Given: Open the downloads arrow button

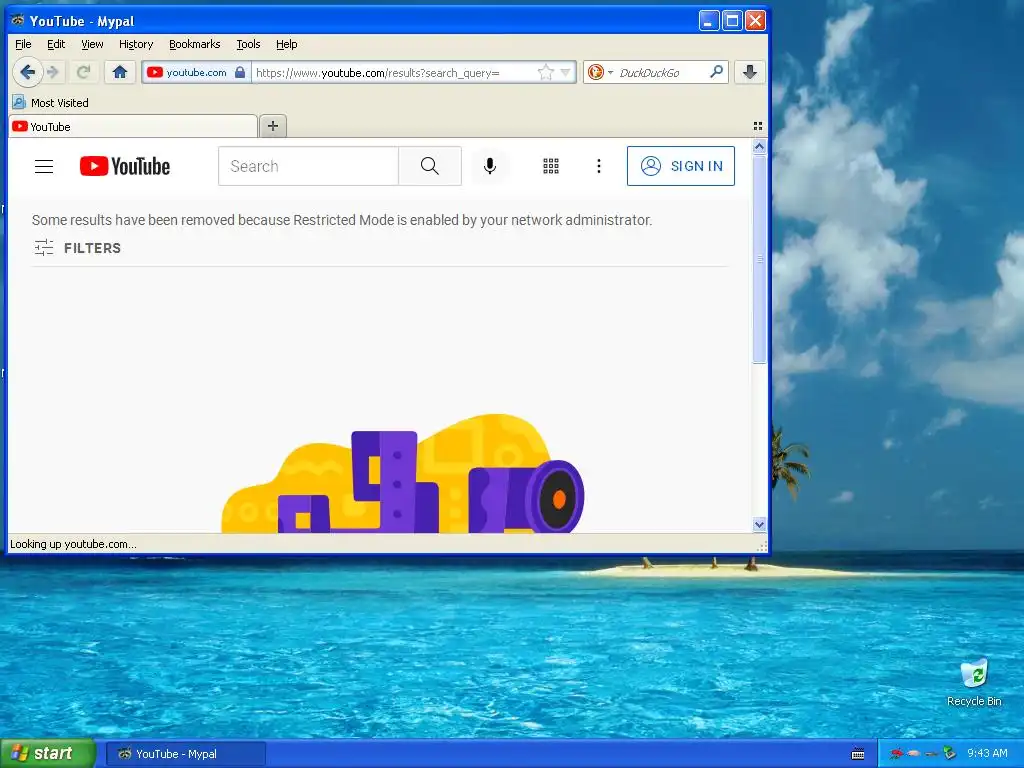Looking at the screenshot, I should click(750, 72).
